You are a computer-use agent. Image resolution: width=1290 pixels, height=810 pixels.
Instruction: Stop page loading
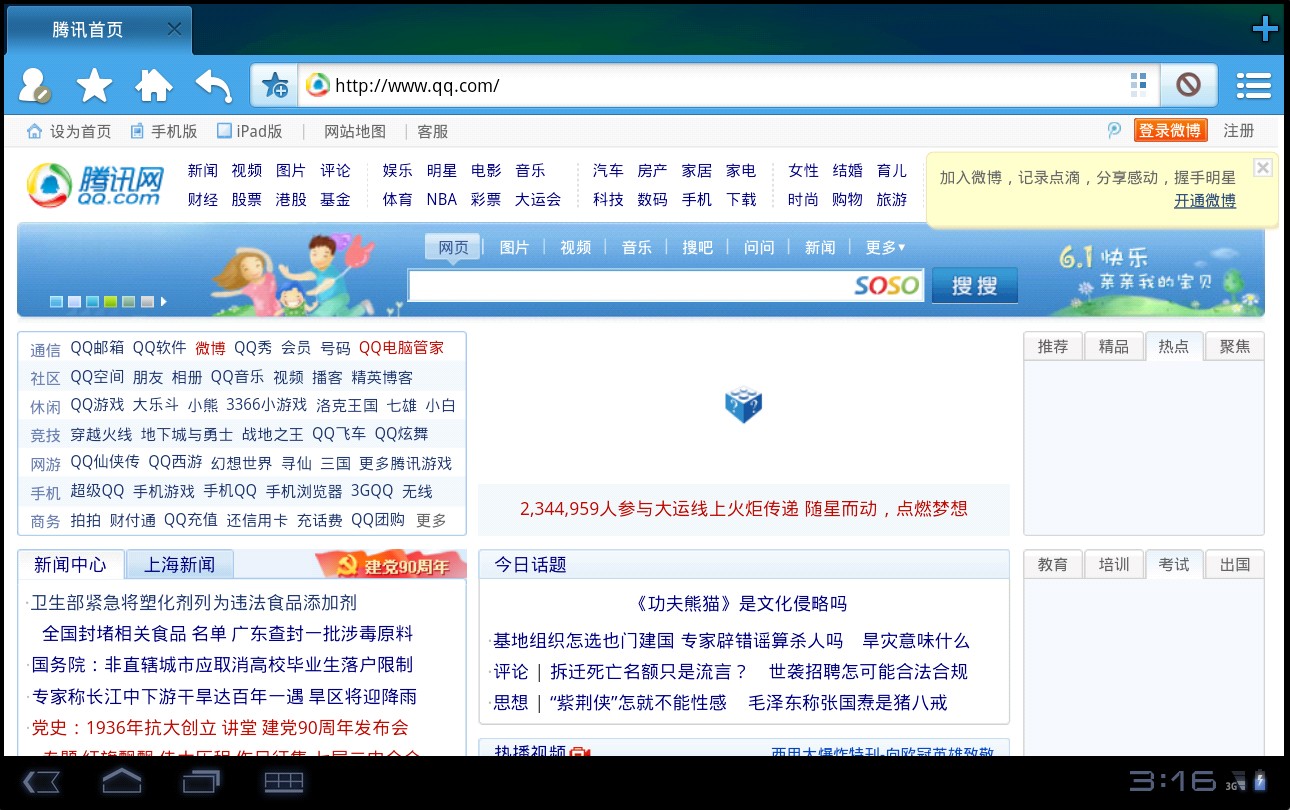point(1188,85)
